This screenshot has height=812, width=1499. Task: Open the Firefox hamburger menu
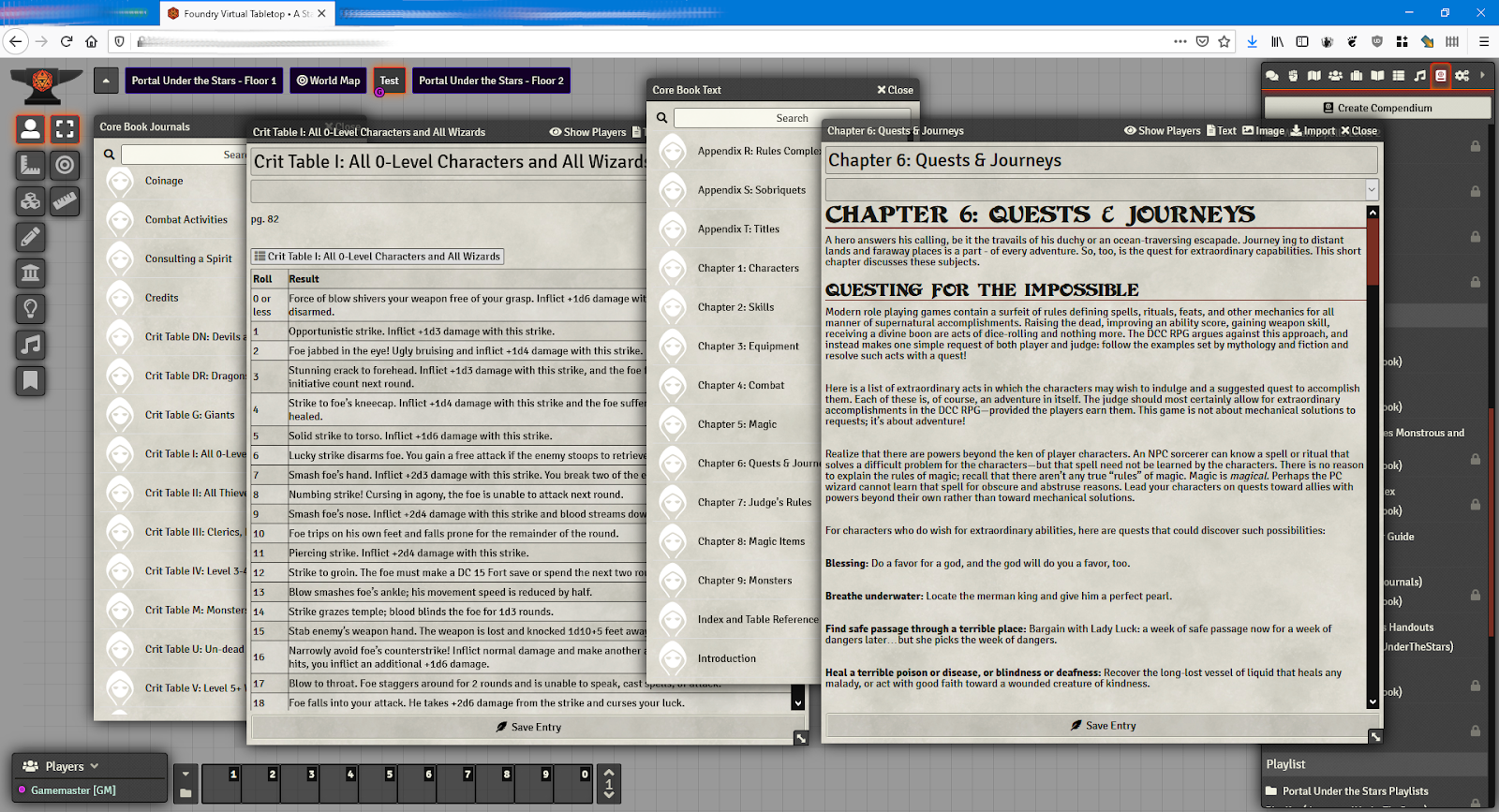coord(1484,41)
